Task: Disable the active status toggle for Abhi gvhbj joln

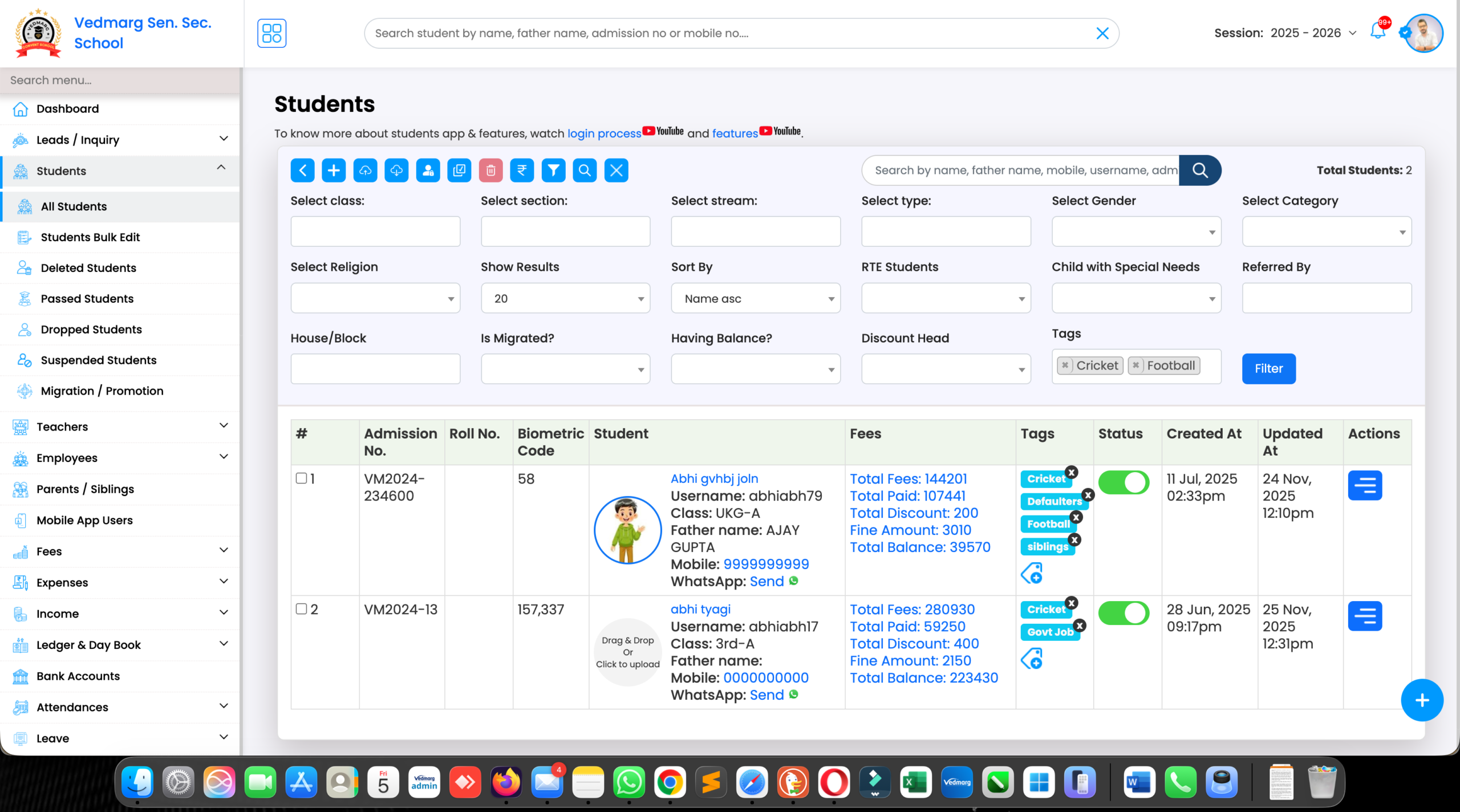Action: click(x=1123, y=482)
